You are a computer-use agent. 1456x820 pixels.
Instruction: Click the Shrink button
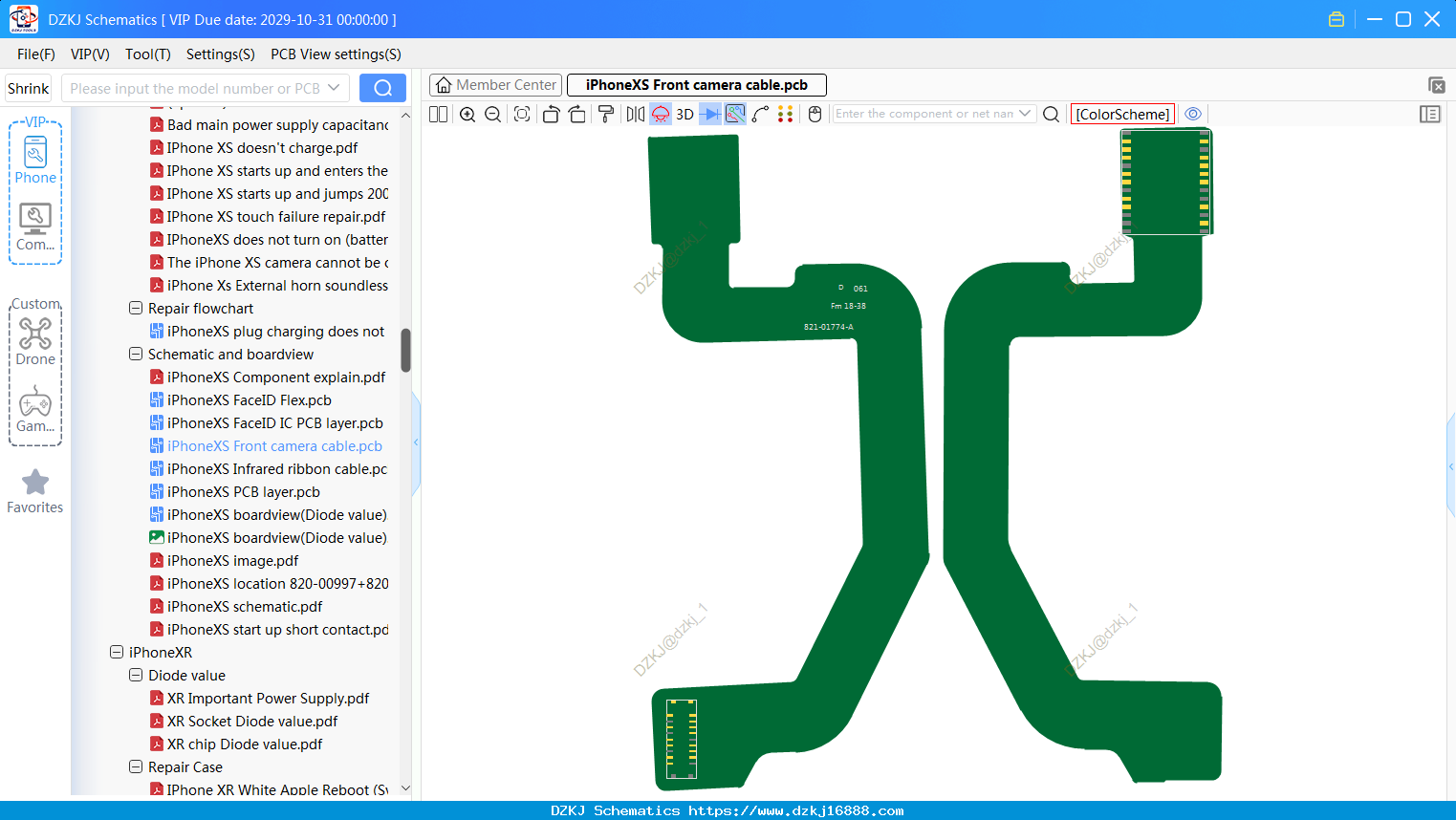28,88
